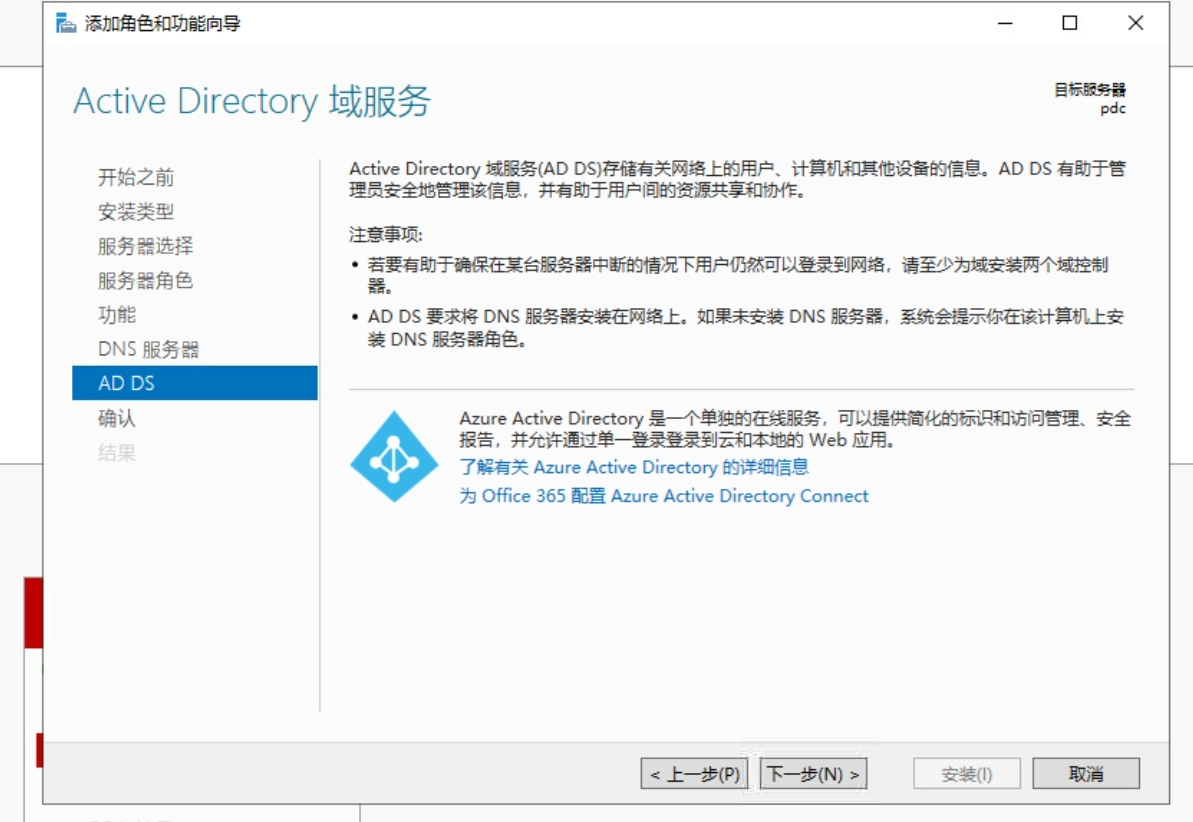Click the 添加角色和功能向导 window title
Screen dimensions: 1193x822
(x=163, y=24)
